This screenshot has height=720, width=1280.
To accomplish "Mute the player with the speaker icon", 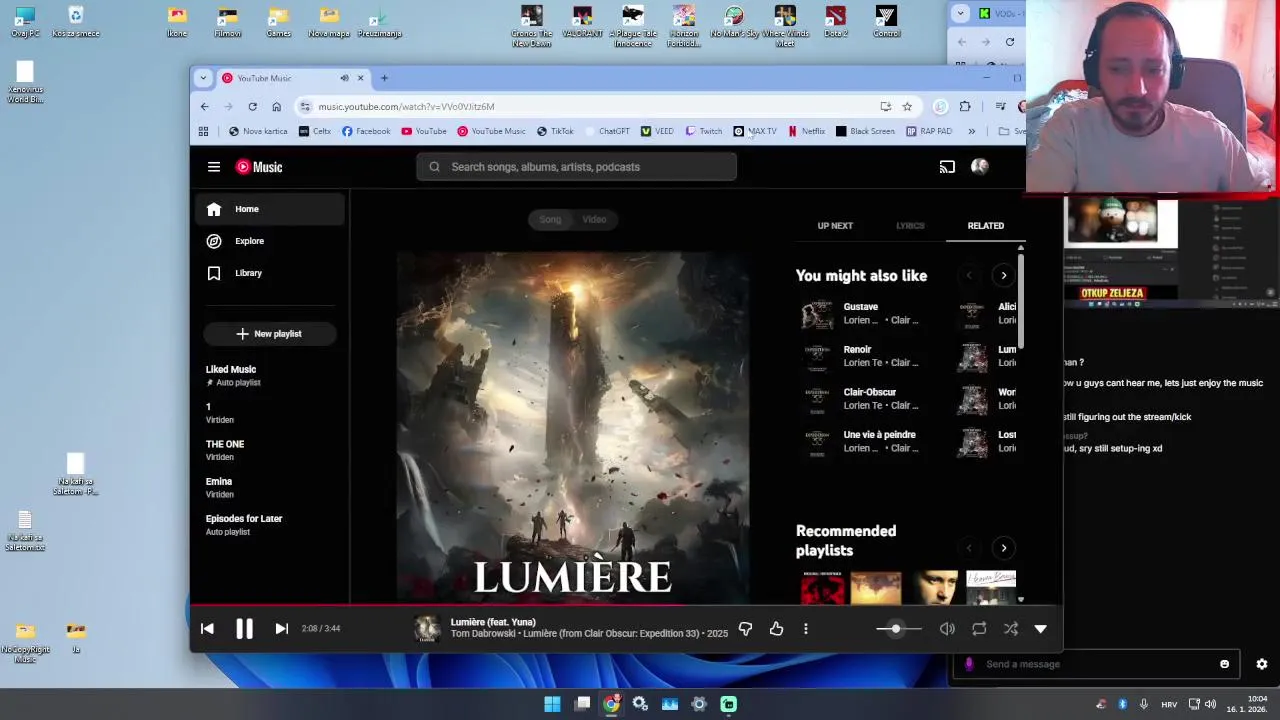I will coord(947,628).
